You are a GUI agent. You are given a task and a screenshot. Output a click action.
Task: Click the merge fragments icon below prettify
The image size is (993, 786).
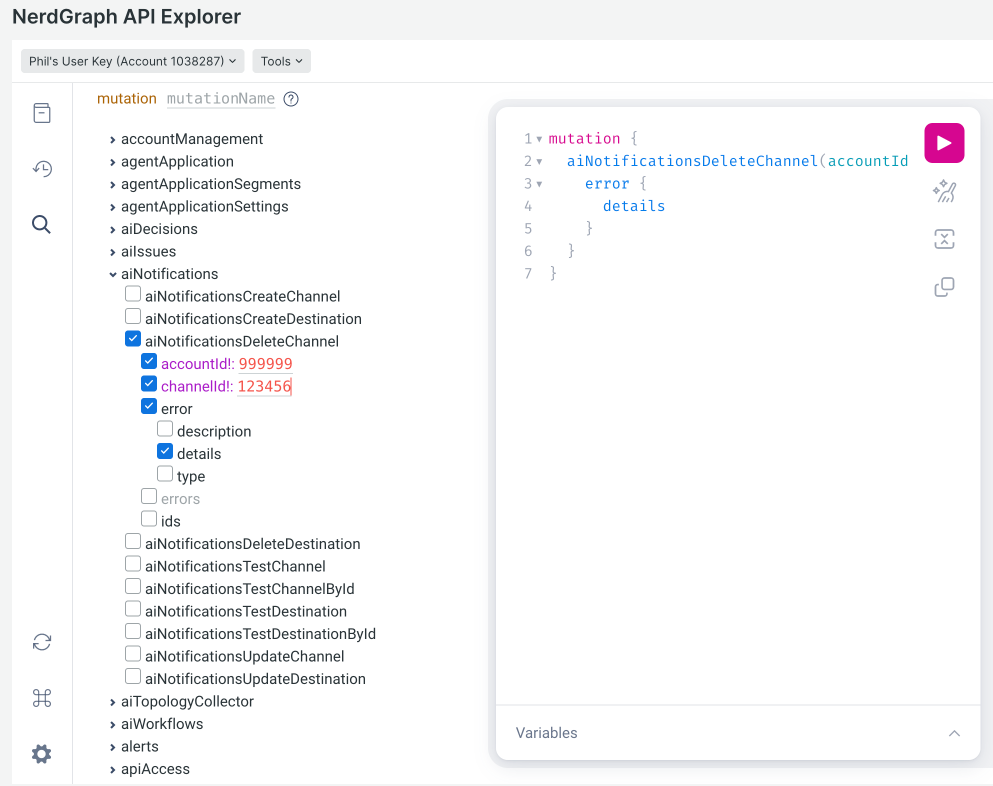click(x=944, y=239)
